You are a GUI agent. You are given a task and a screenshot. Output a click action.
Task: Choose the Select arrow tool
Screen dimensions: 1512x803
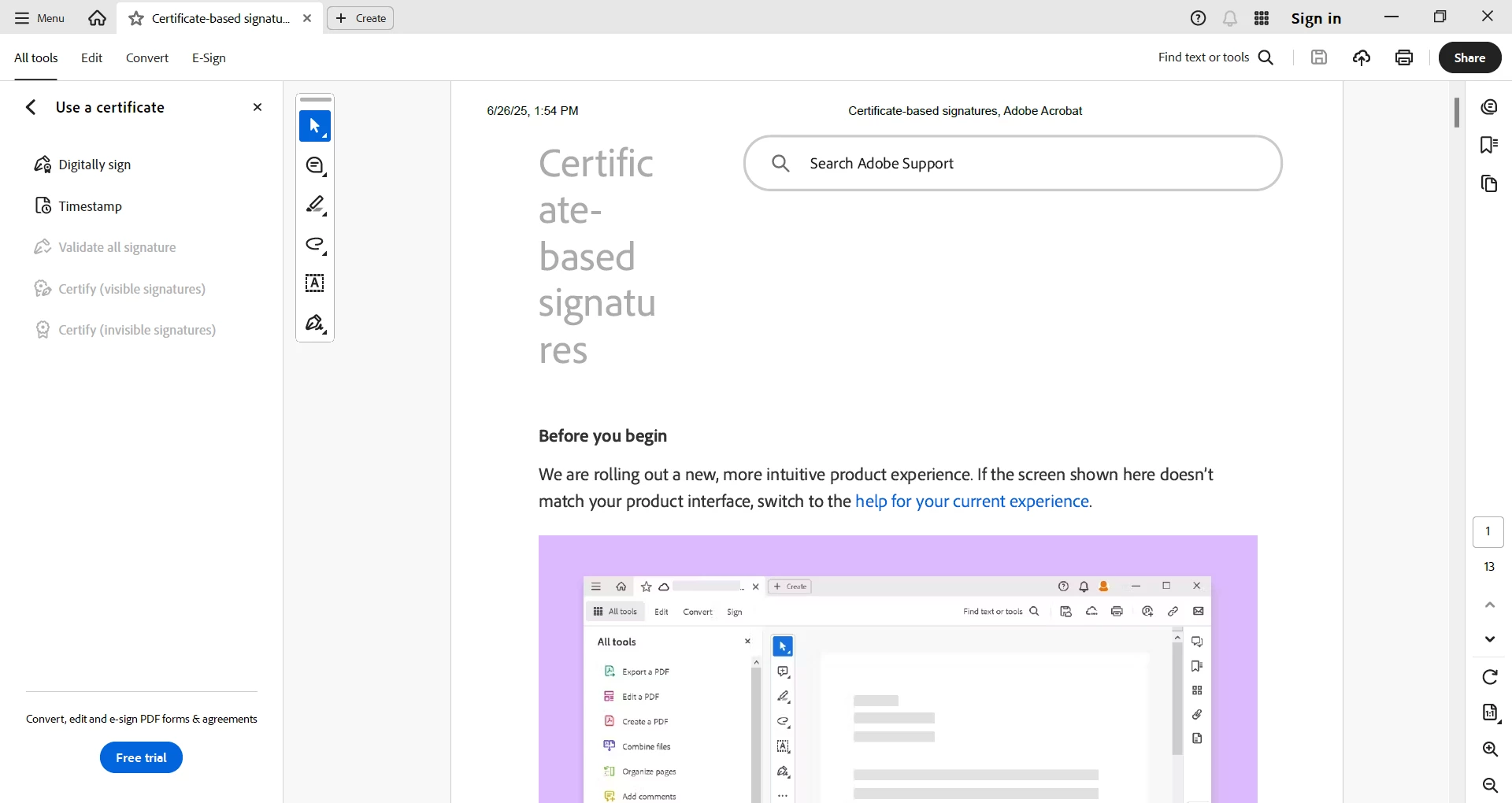click(x=315, y=126)
